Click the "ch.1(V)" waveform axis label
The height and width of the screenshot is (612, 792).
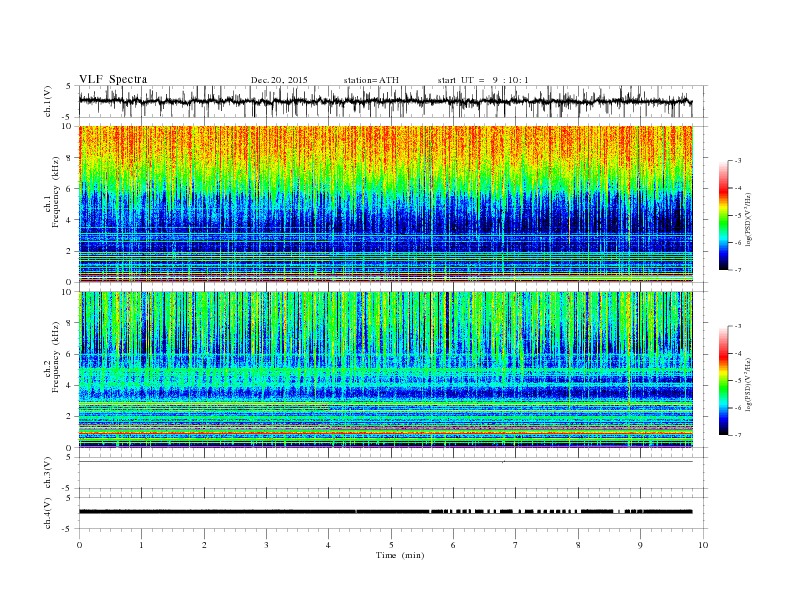click(x=48, y=101)
